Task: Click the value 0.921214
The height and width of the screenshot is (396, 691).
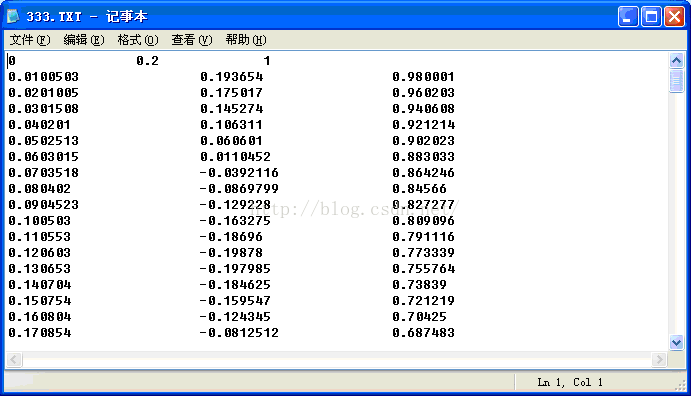Action: [x=424, y=125]
